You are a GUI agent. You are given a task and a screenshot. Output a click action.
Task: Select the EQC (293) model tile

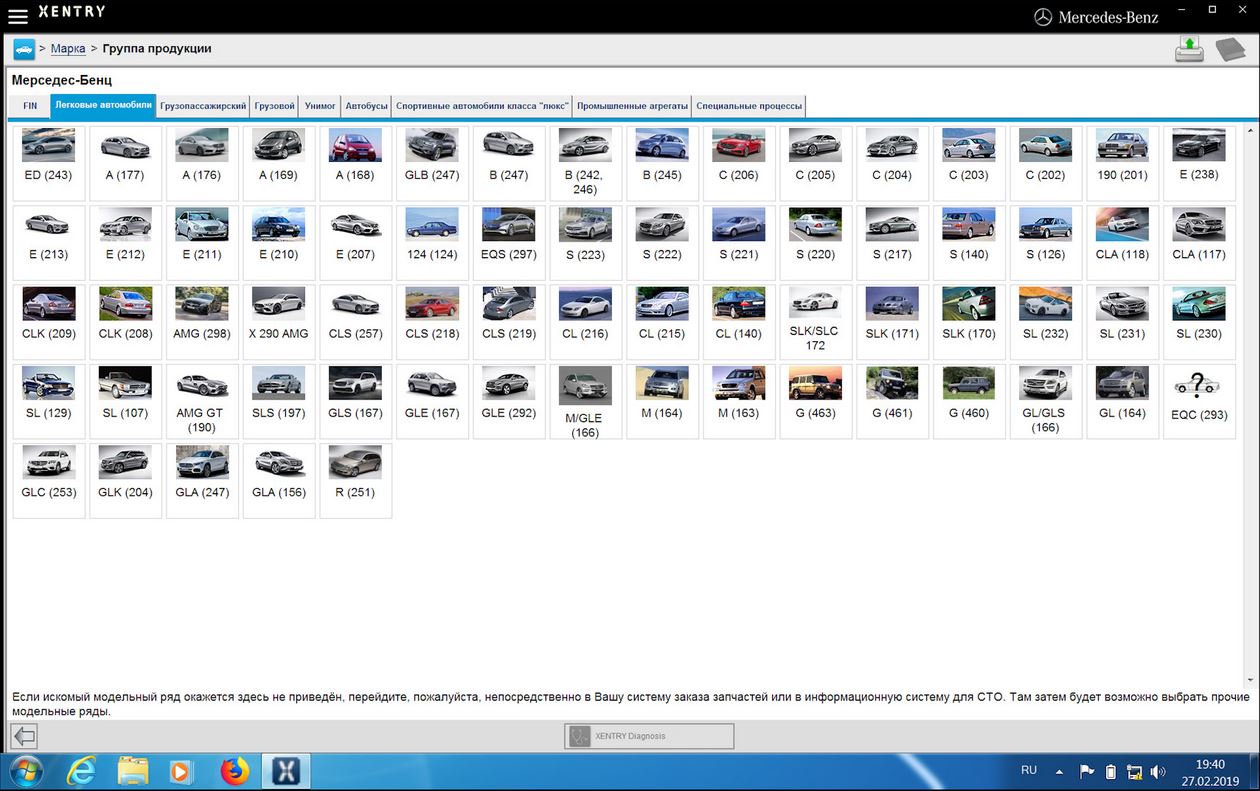(1199, 400)
